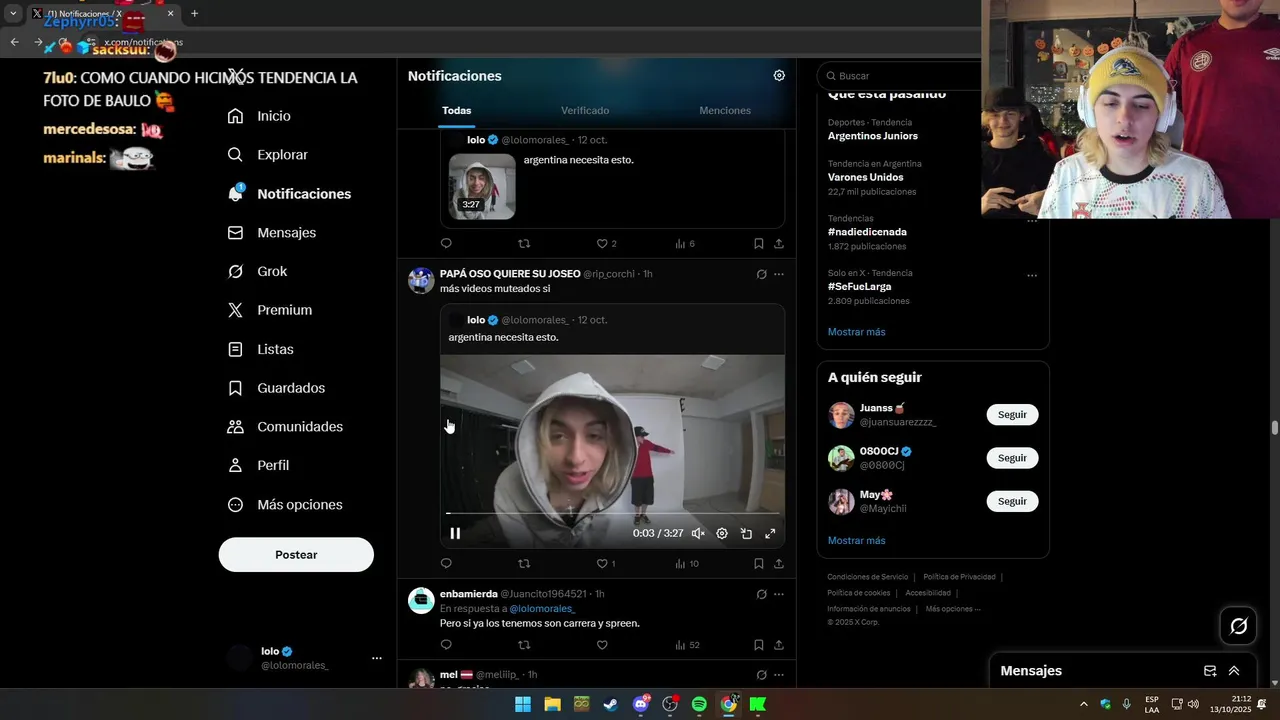Screen dimensions: 1280x720
Task: View analytics of post with 10 views
Action: click(686, 563)
